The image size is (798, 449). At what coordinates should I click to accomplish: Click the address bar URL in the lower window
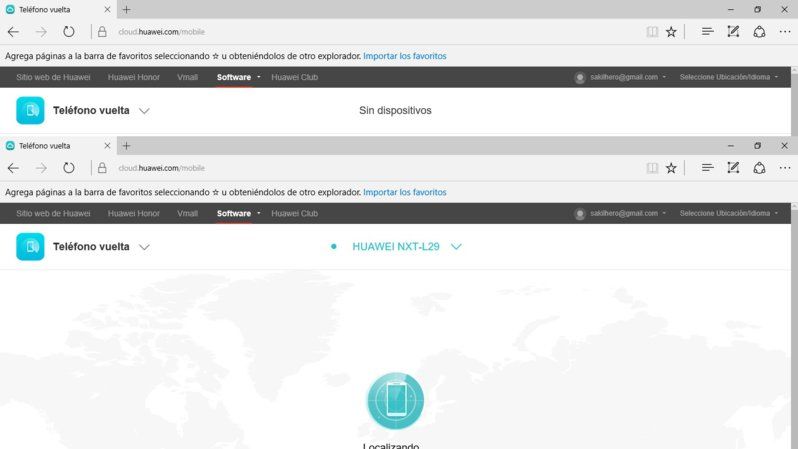click(x=161, y=168)
